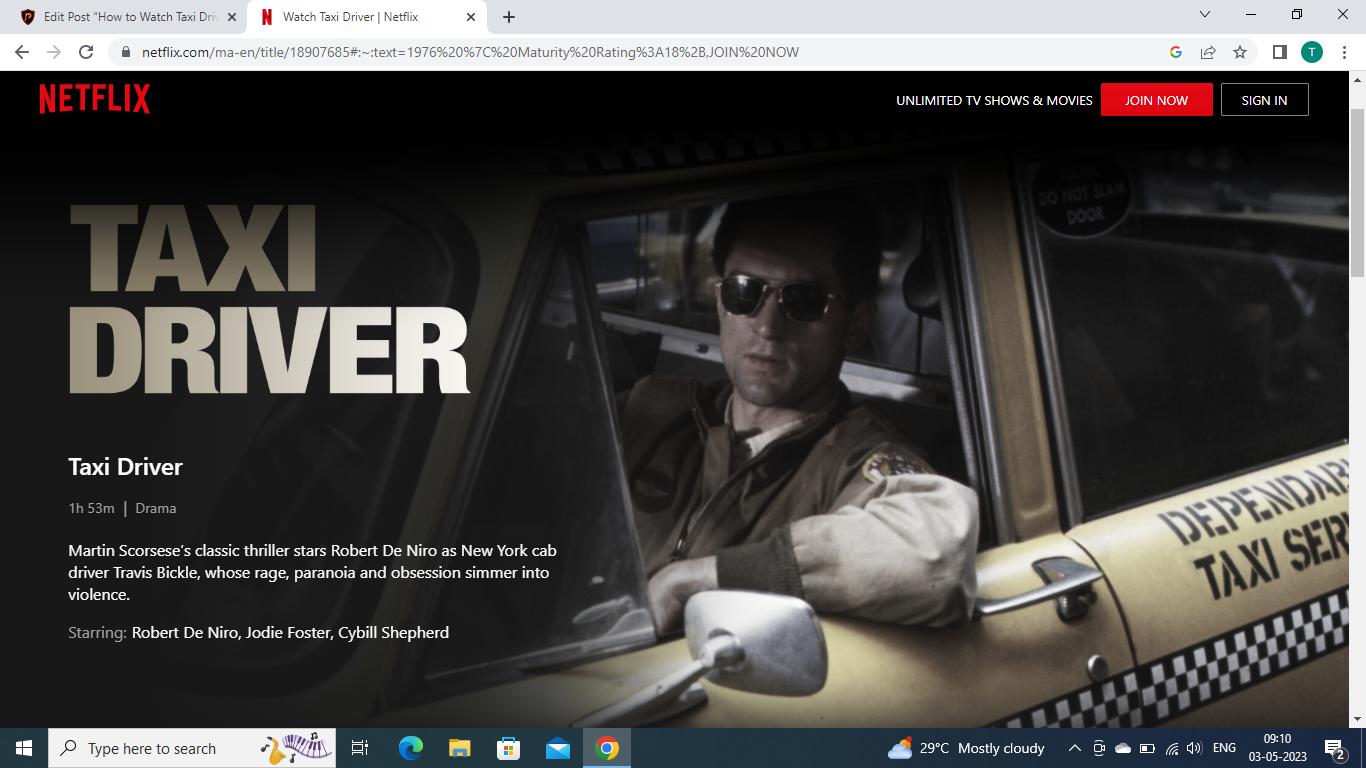Image resolution: width=1366 pixels, height=768 pixels.
Task: Change the ENG input language
Action: pyautogui.click(x=1224, y=748)
